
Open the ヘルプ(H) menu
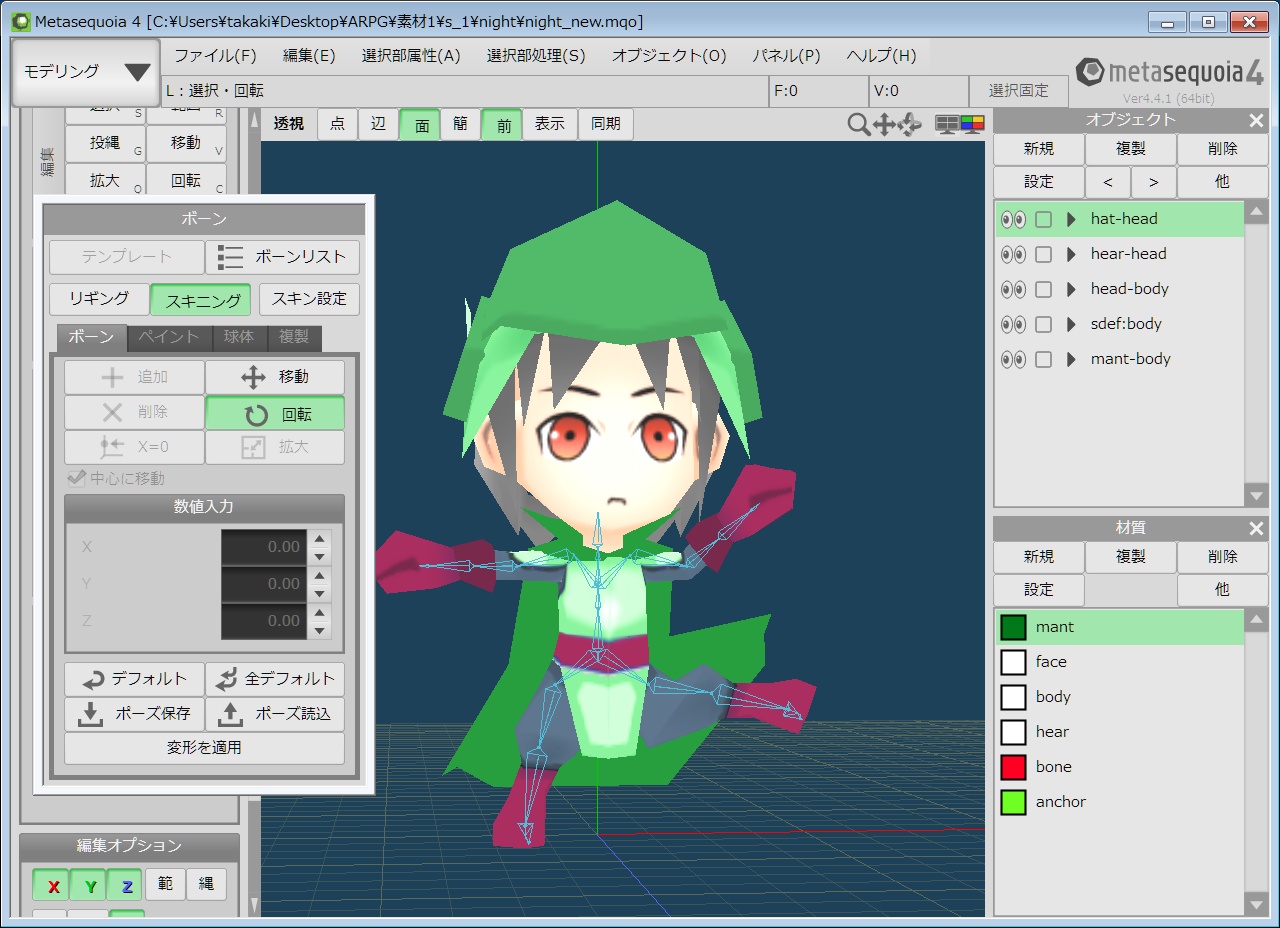(x=881, y=56)
